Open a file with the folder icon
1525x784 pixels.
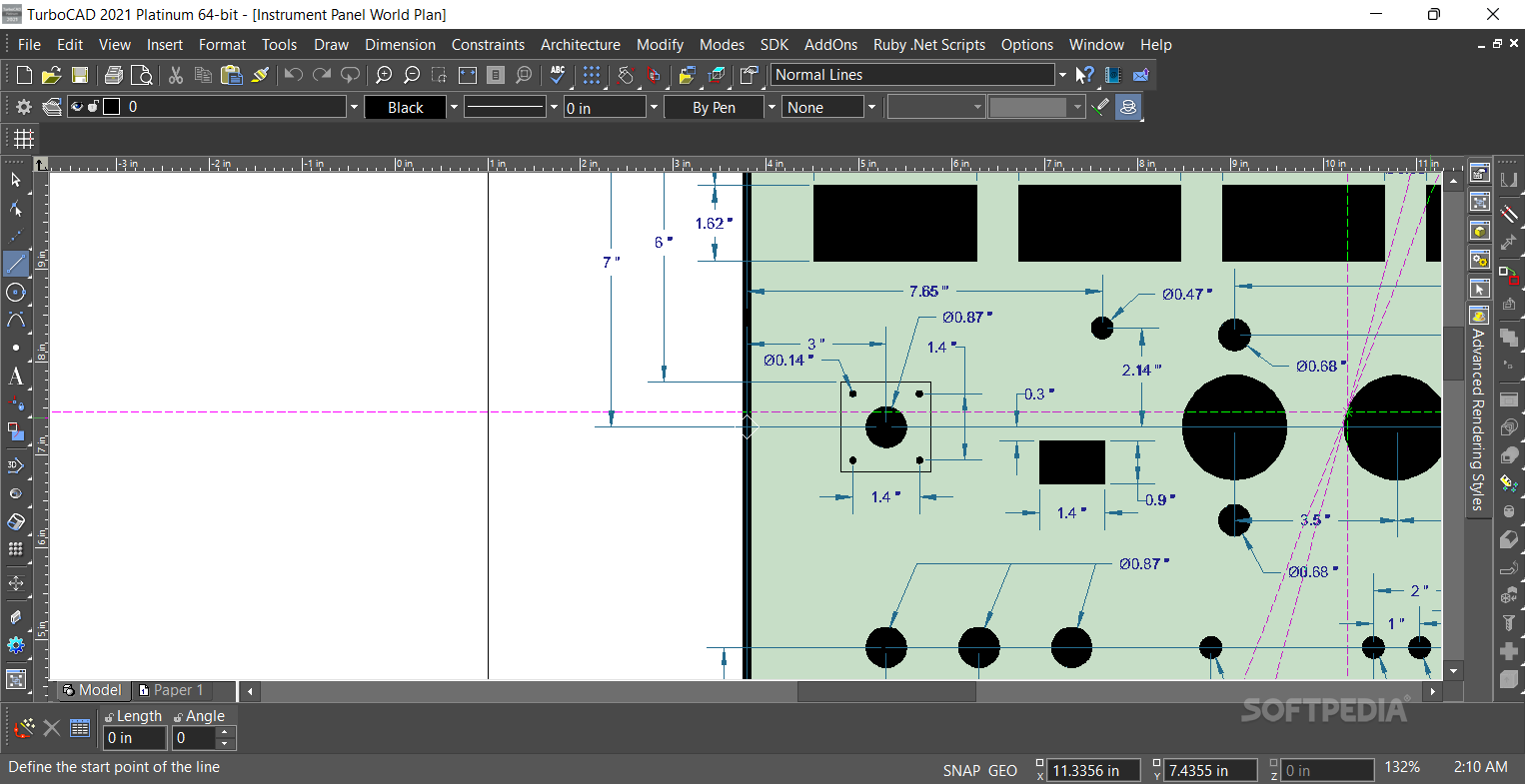click(52, 75)
